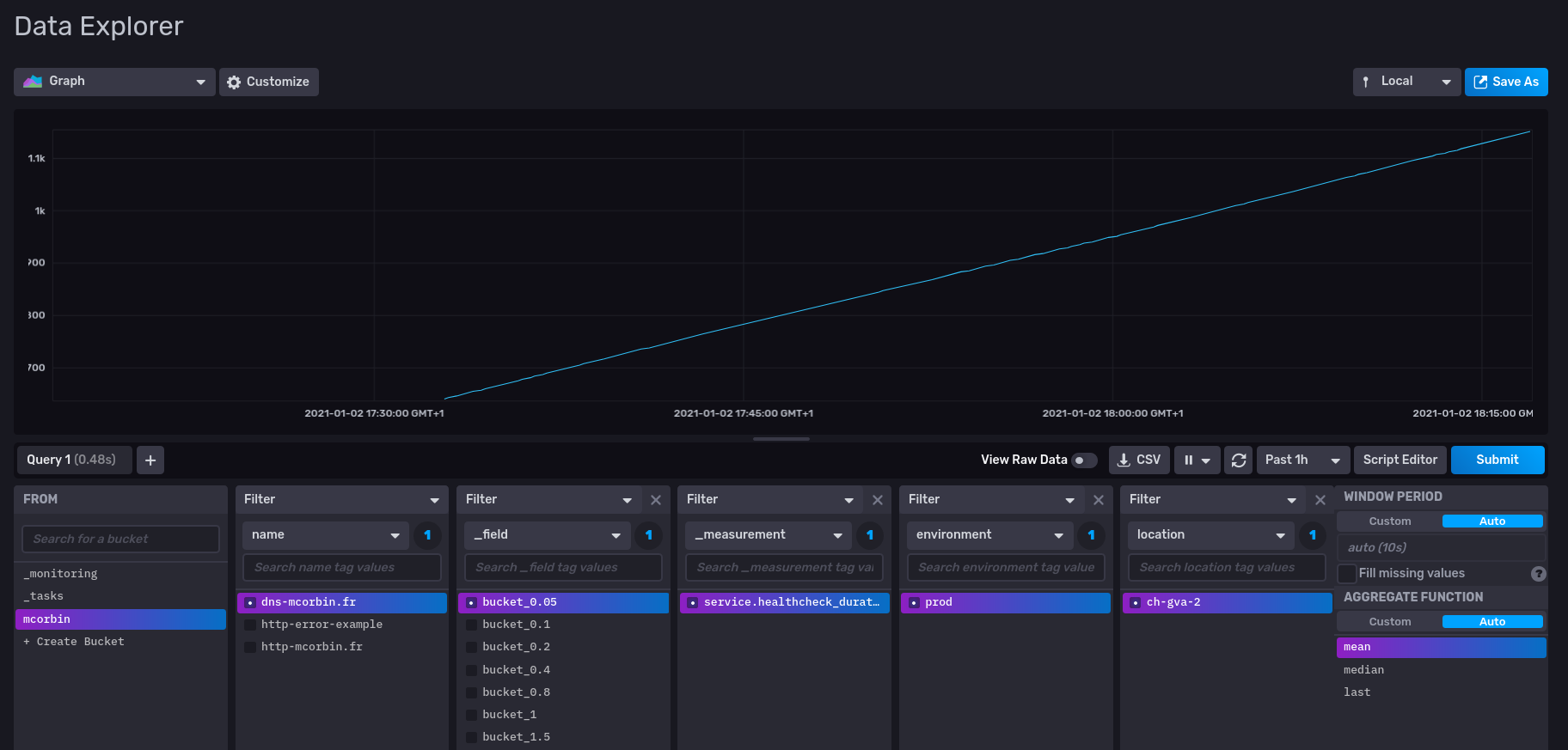Select Auto window period tab

[1492, 521]
